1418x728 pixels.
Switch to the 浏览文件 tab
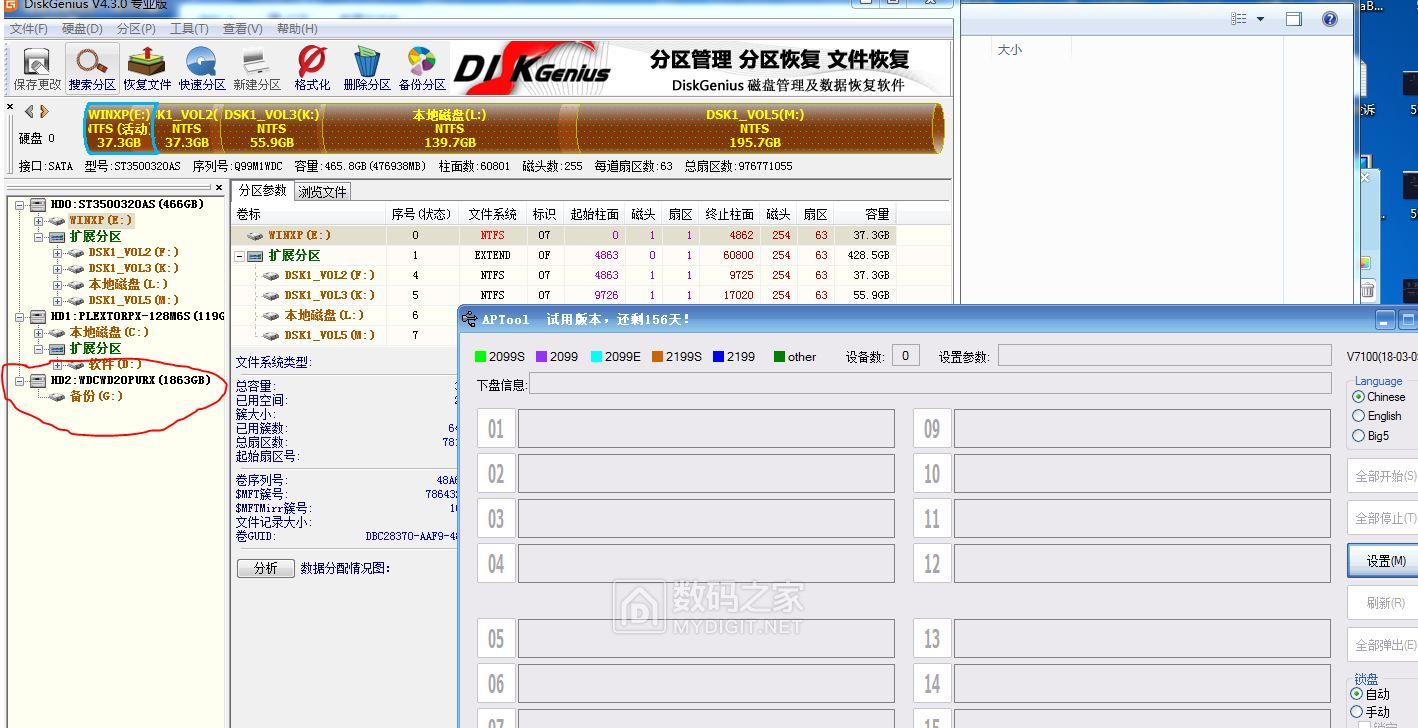pos(322,190)
